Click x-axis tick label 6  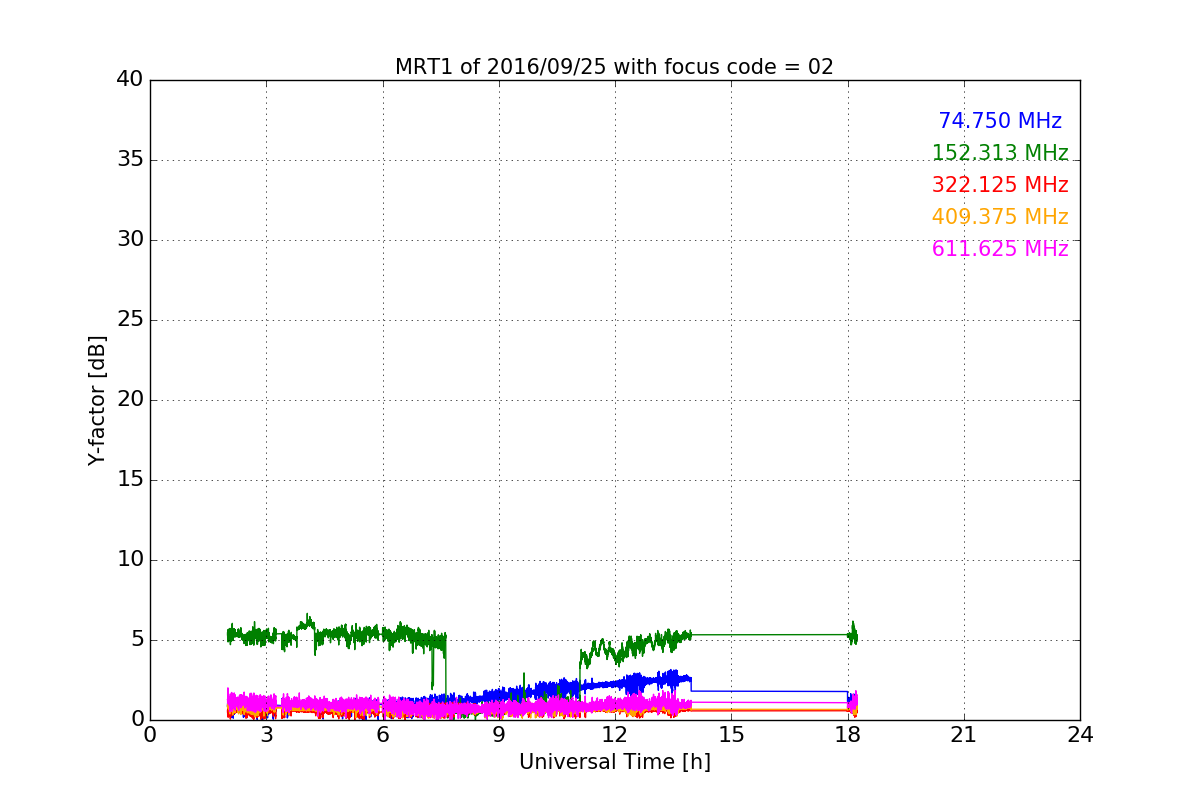pyautogui.click(x=383, y=734)
